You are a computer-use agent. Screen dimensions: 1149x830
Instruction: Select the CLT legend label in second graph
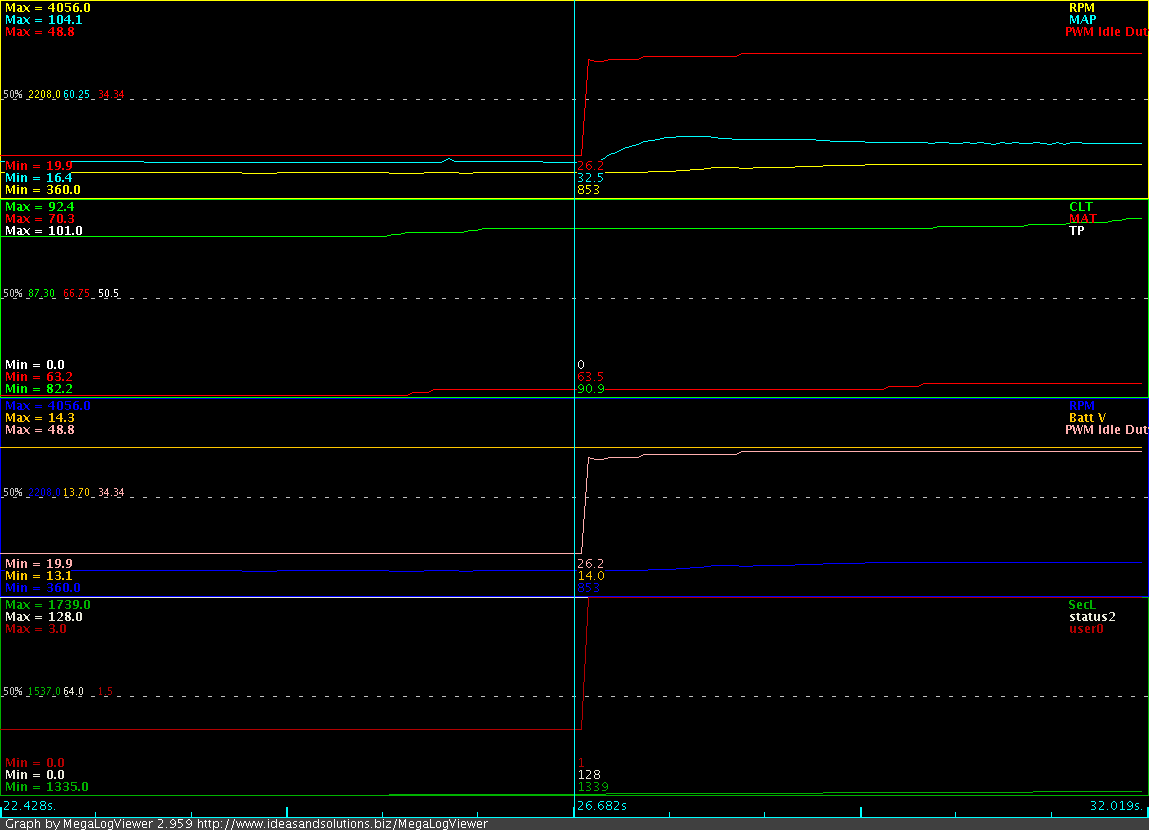coord(1081,207)
